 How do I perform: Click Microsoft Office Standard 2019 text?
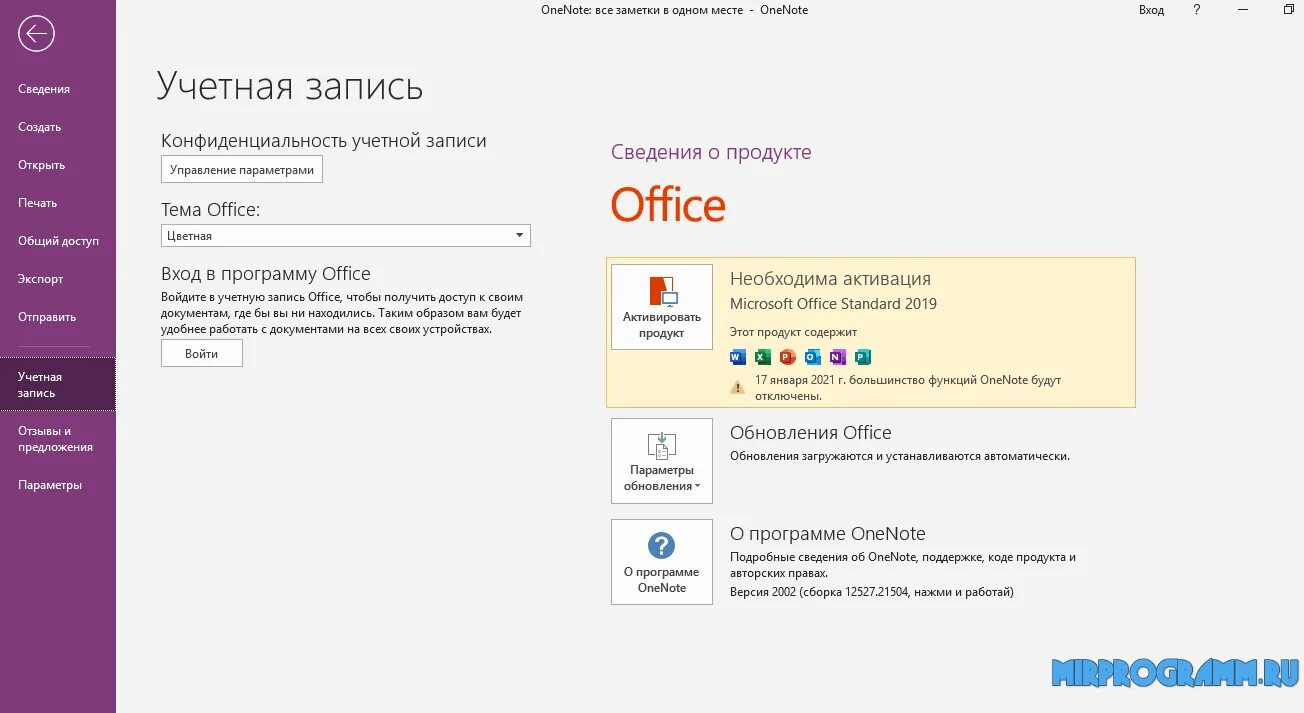click(x=833, y=304)
